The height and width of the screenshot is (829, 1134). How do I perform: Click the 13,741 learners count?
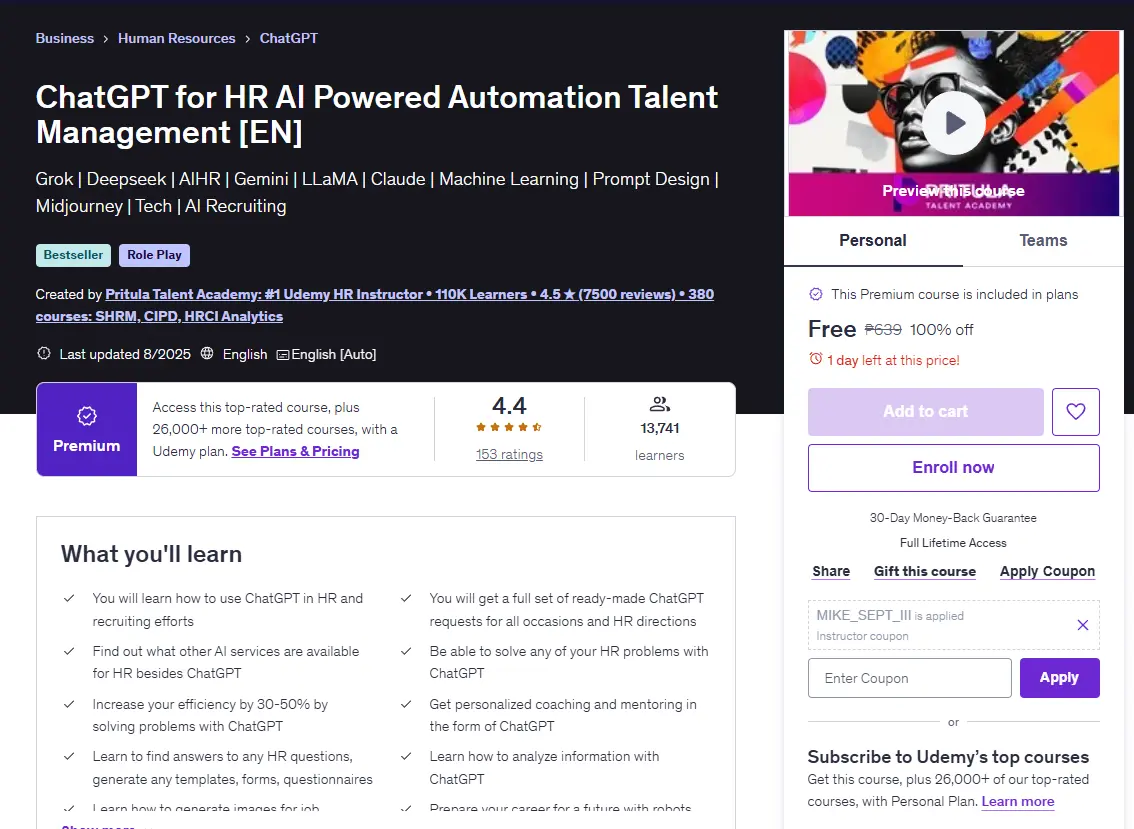660,428
